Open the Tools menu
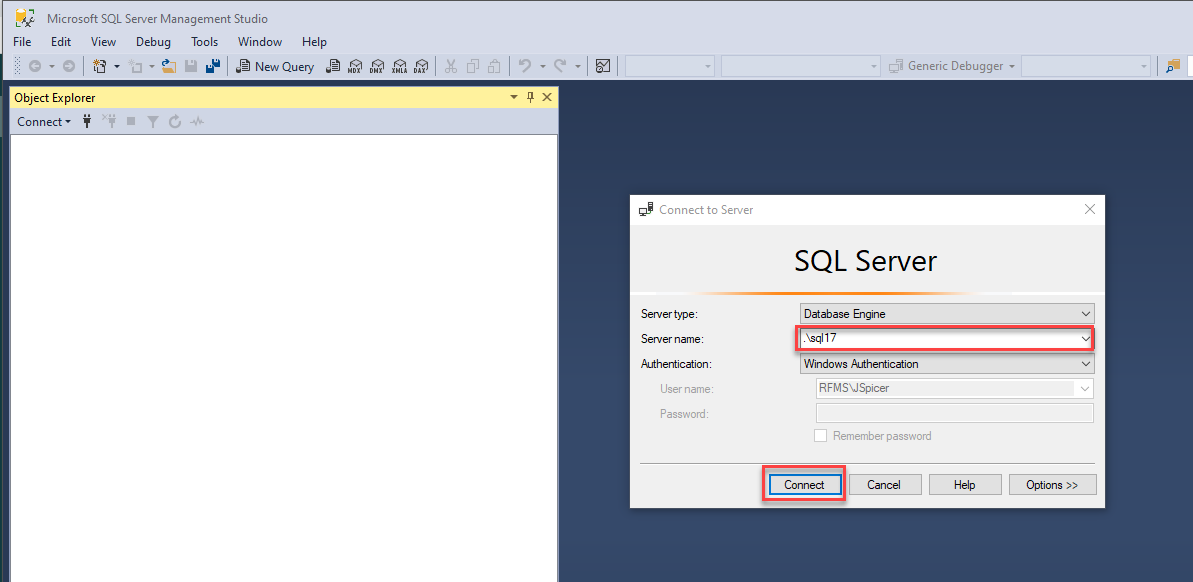 click(x=205, y=42)
